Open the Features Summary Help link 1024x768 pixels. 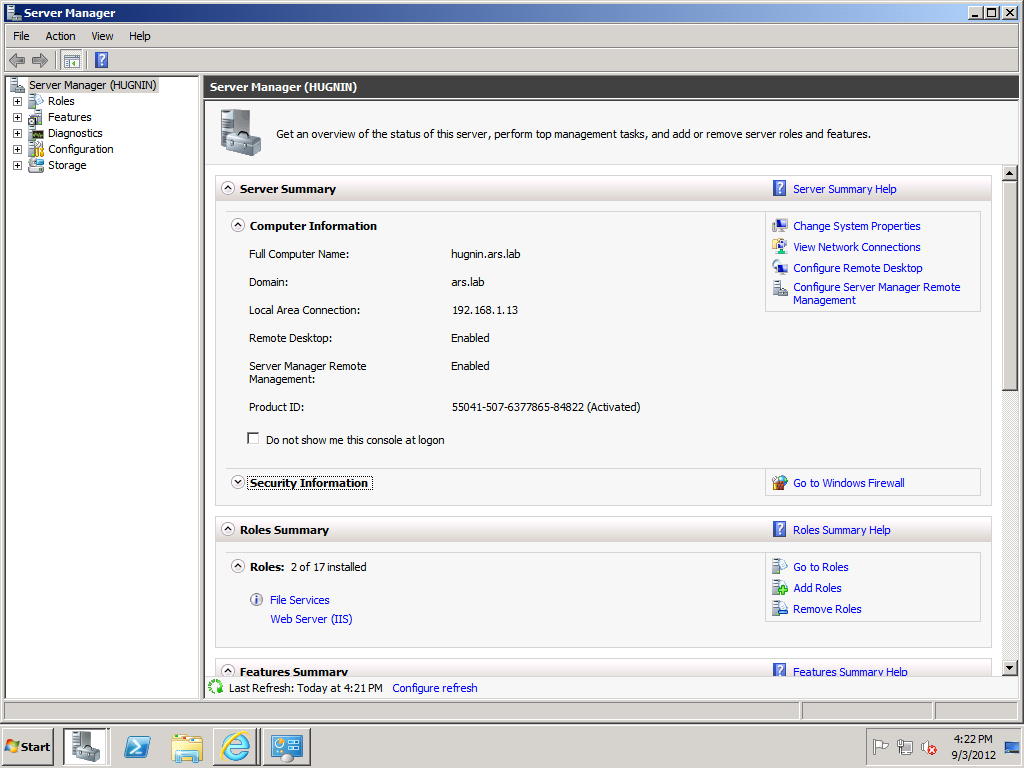point(850,671)
